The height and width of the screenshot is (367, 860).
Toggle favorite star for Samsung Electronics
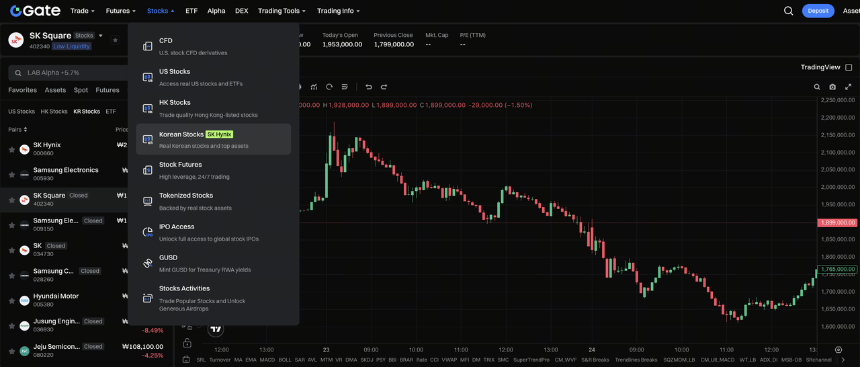coord(12,174)
